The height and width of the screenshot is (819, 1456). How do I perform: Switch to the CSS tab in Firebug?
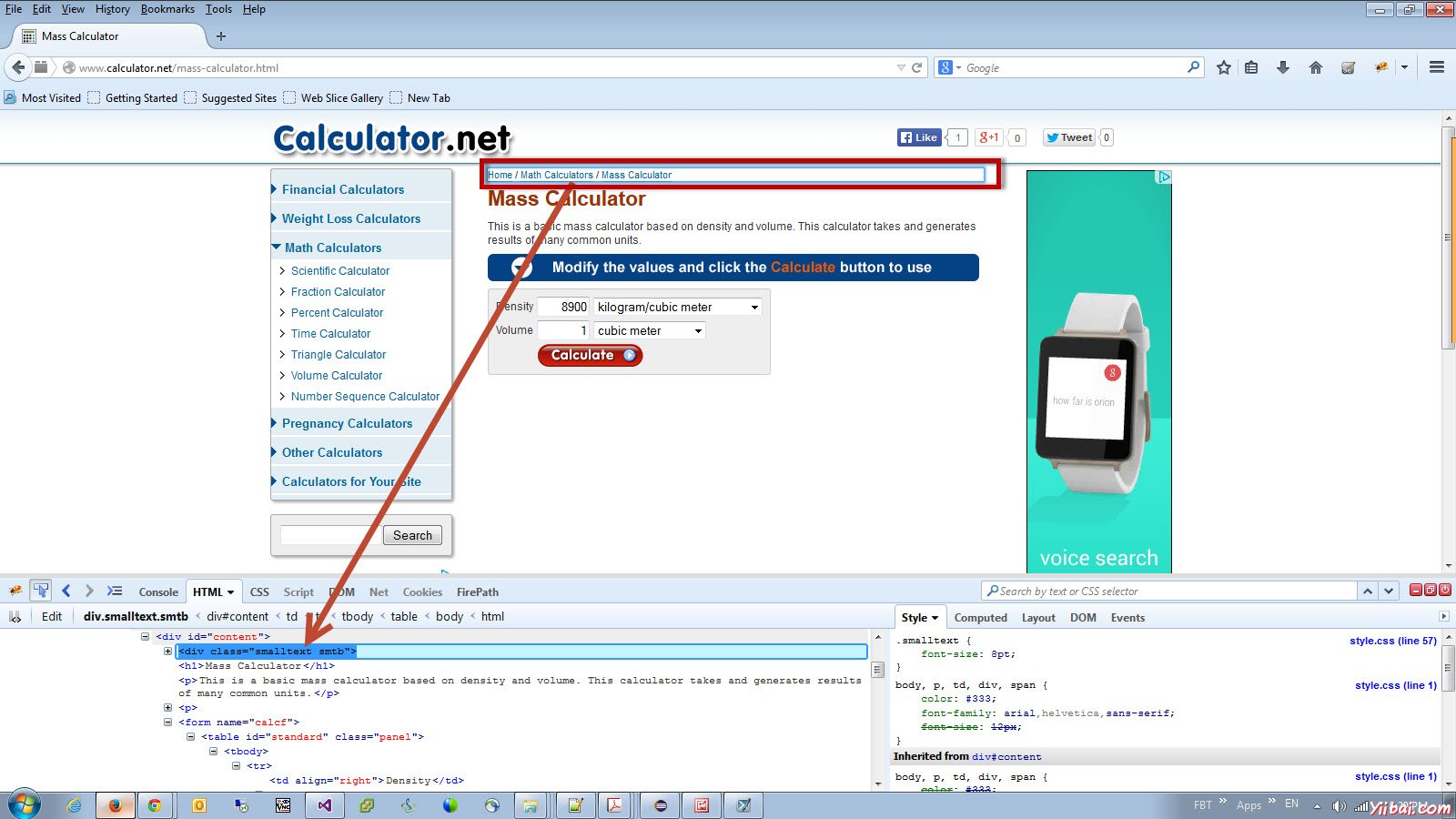coord(258,591)
